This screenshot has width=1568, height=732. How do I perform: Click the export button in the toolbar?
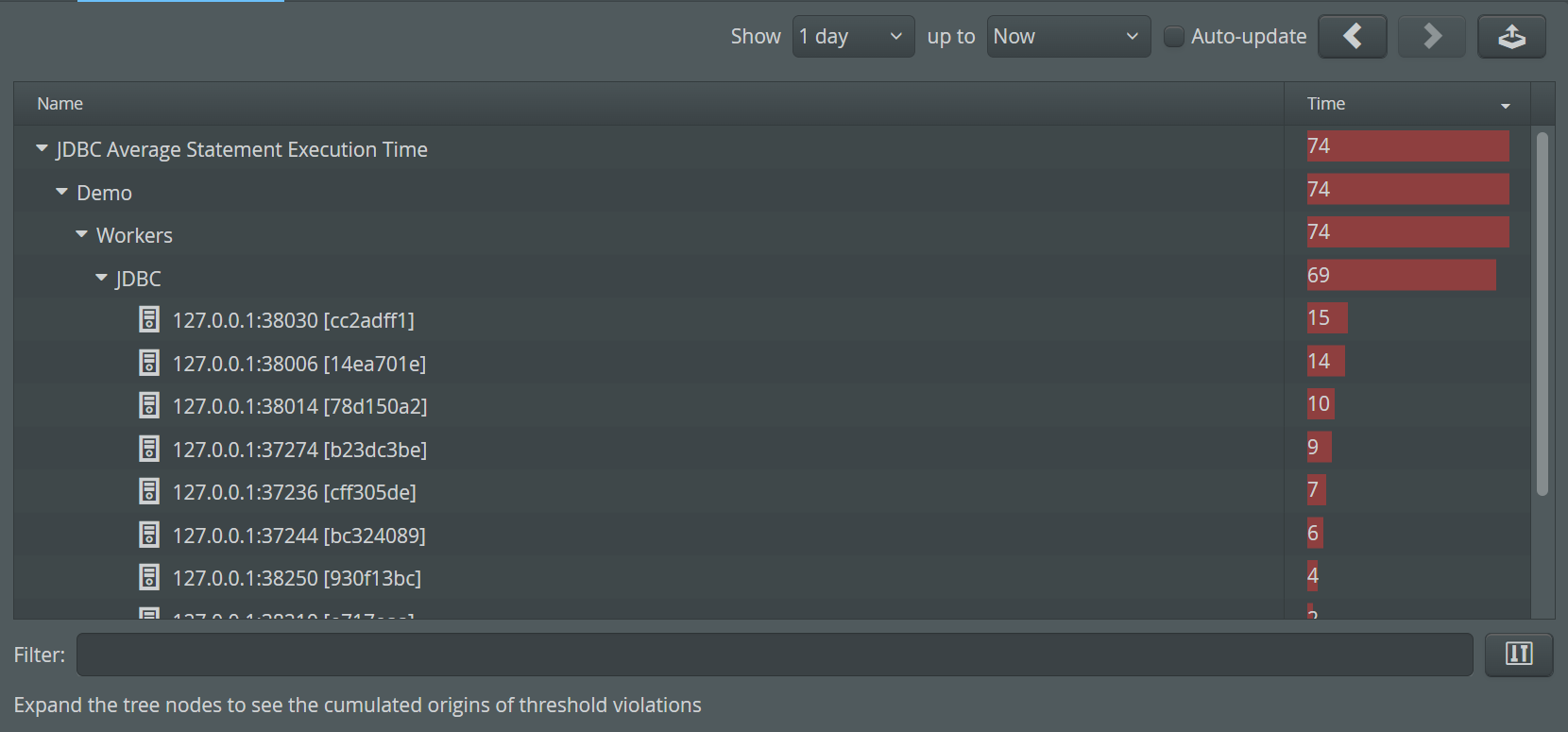[1511, 37]
